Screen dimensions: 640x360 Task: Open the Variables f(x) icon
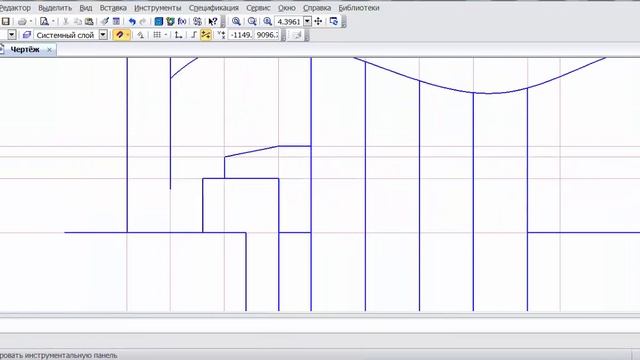[x=182, y=21]
